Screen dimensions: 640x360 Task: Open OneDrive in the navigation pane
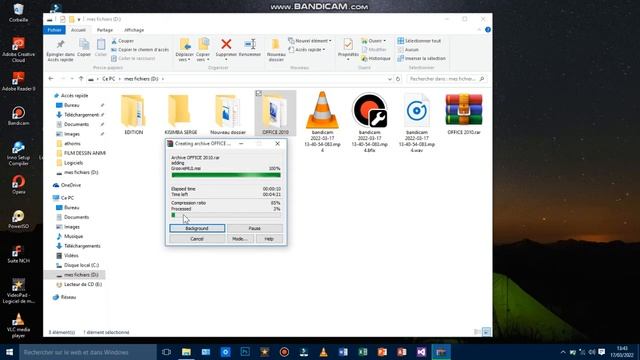(x=71, y=185)
